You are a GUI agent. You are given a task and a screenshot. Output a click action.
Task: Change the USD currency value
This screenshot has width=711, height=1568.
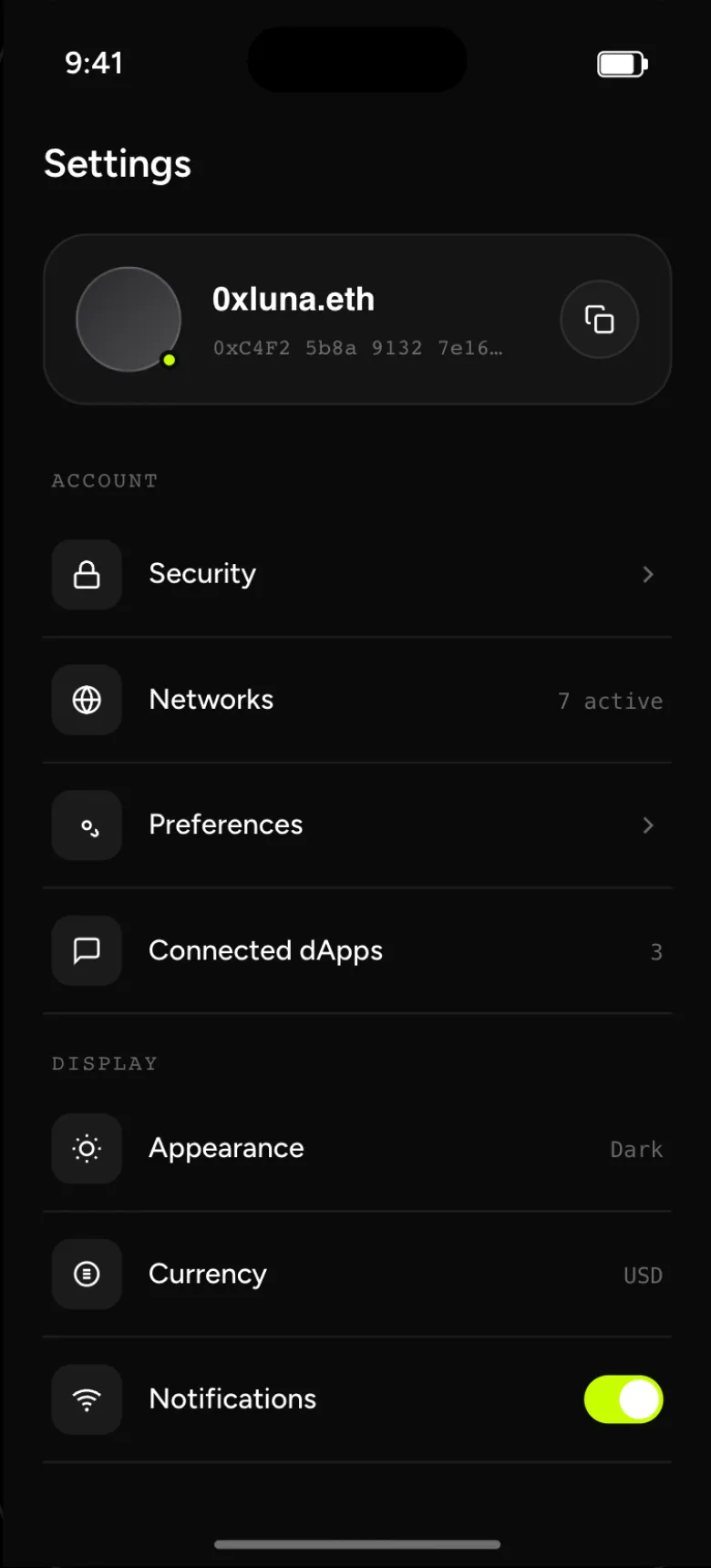click(x=643, y=1276)
